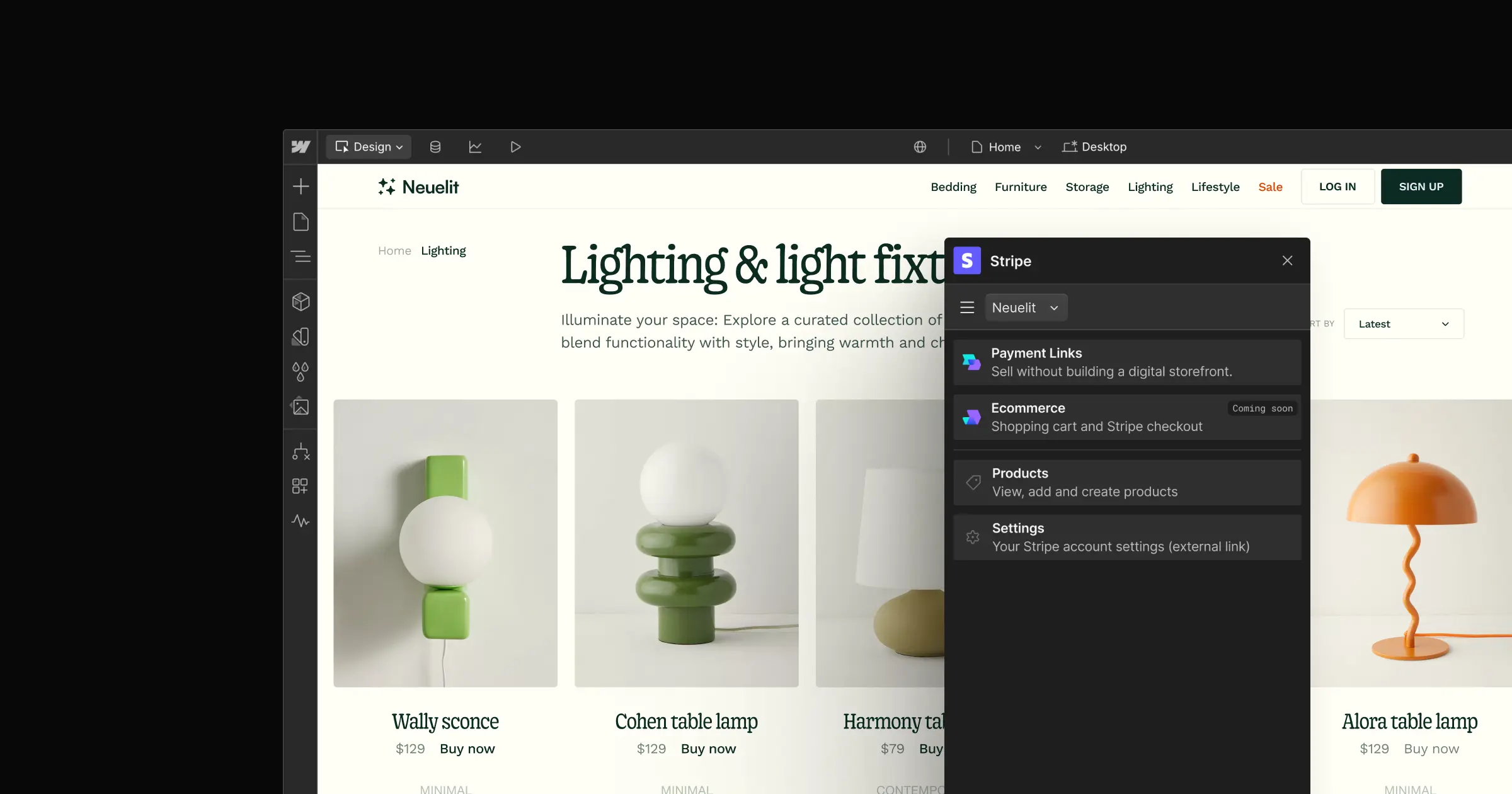Open the Navigator panel icon

(x=301, y=257)
